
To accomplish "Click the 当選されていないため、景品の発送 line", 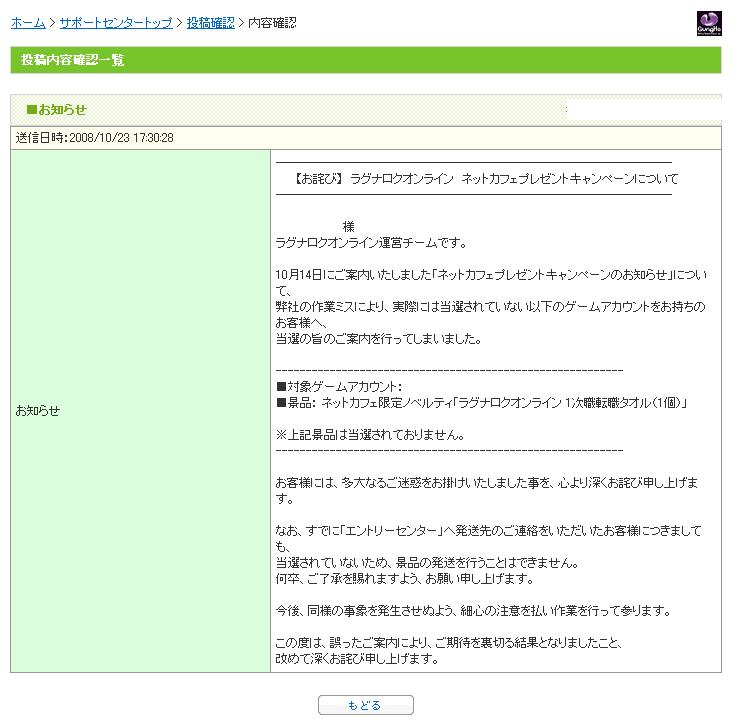I will [x=427, y=562].
